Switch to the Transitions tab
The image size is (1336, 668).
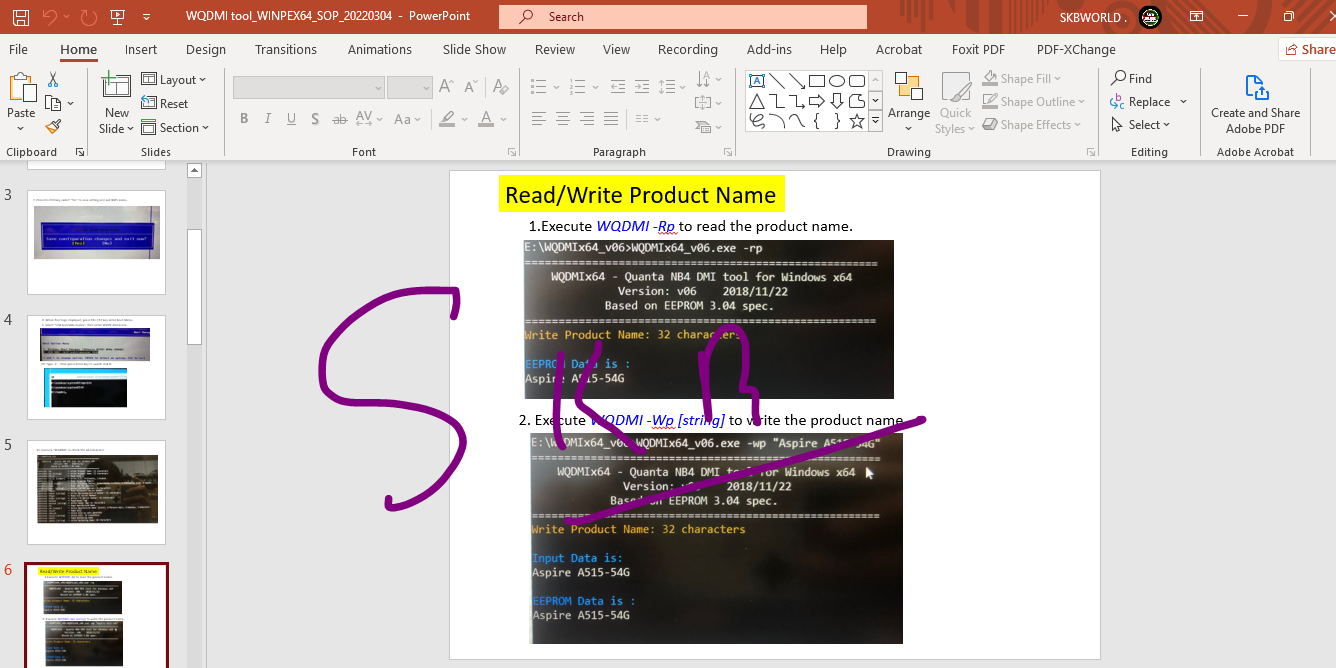(x=286, y=49)
